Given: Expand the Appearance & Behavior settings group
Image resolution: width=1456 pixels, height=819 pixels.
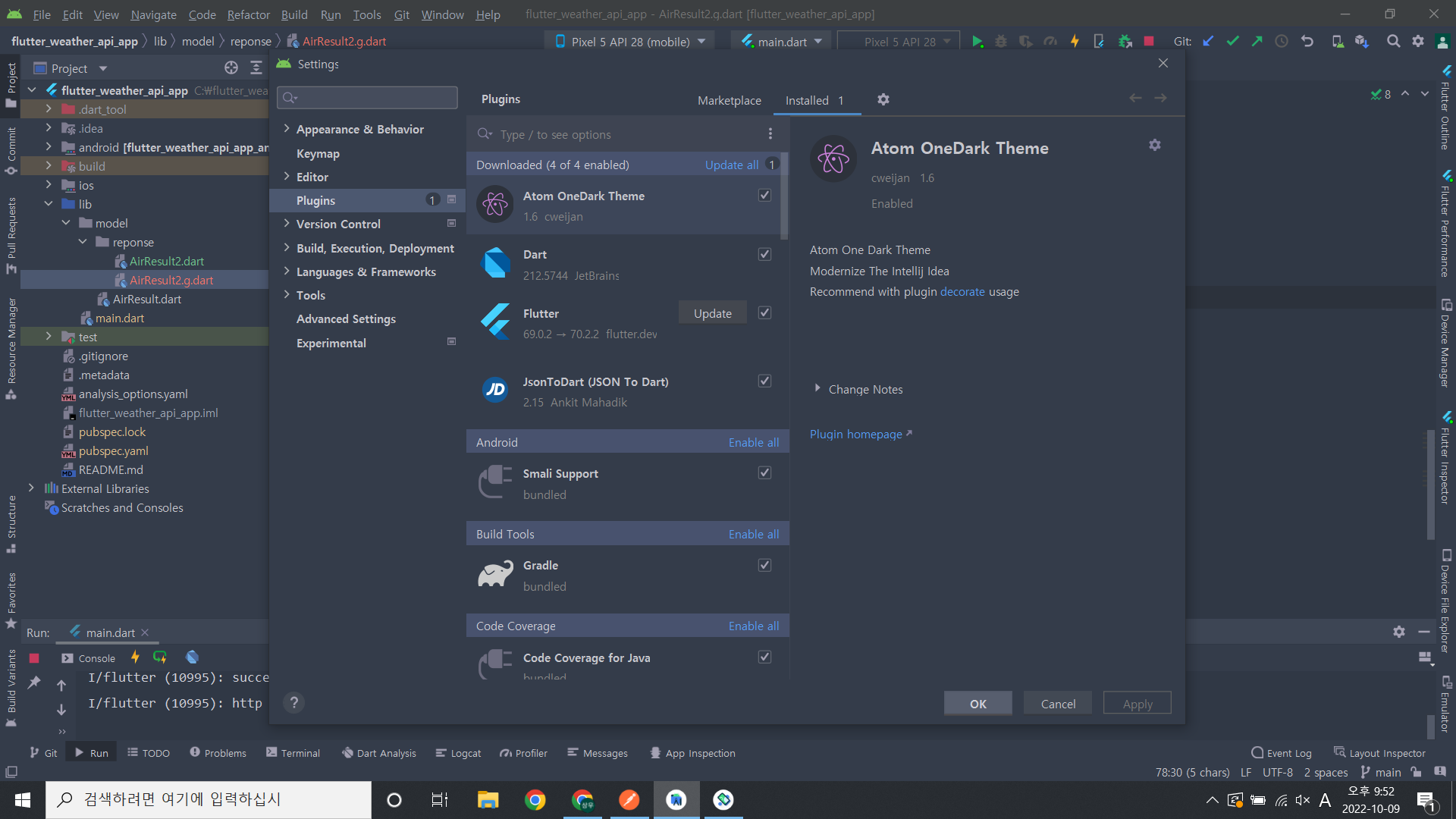Looking at the screenshot, I should (x=287, y=129).
